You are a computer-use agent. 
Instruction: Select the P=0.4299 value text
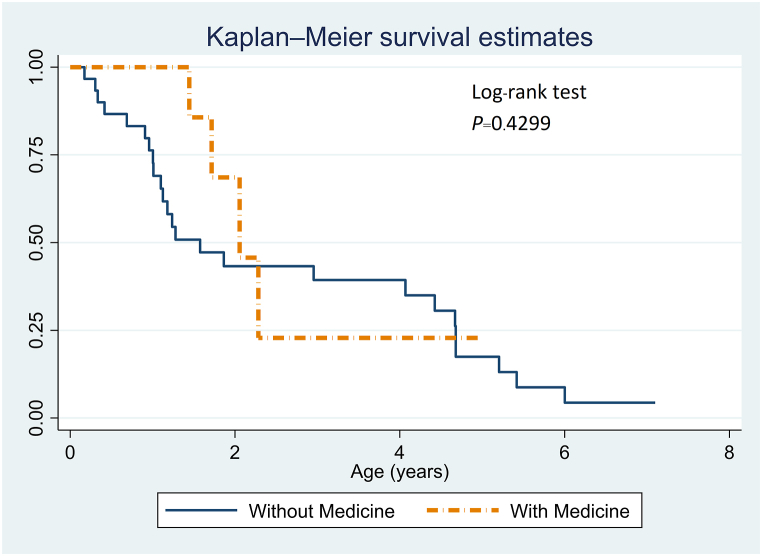(x=512, y=125)
